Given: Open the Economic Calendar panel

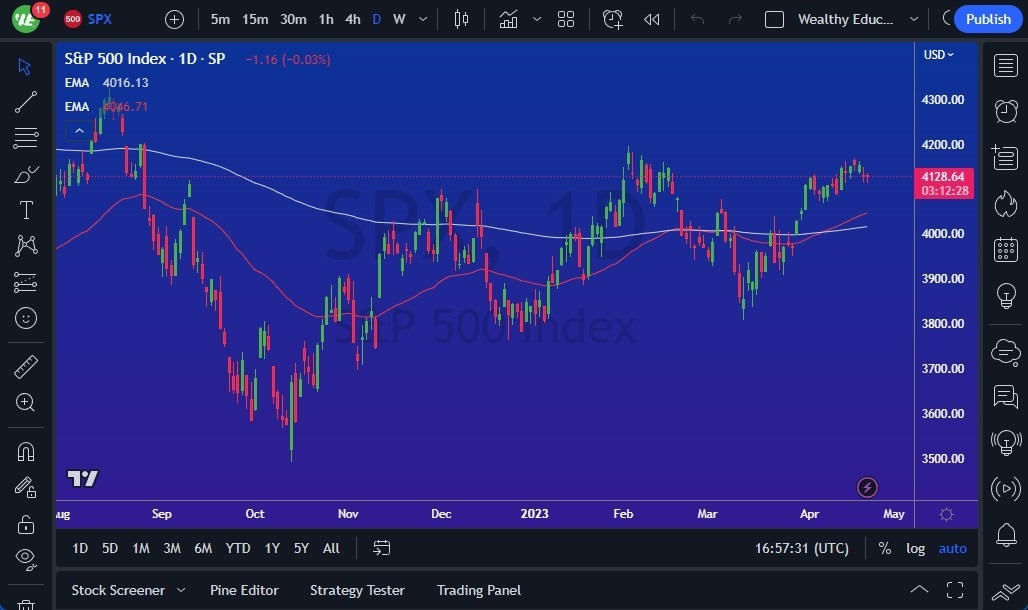Looking at the screenshot, I should pyautogui.click(x=1005, y=249).
